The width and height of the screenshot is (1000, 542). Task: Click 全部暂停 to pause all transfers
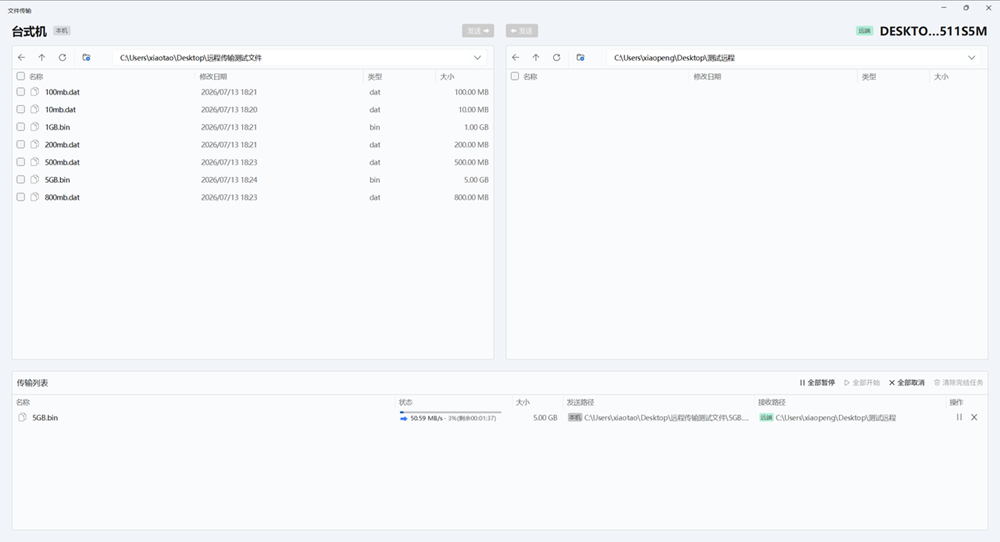(x=817, y=383)
